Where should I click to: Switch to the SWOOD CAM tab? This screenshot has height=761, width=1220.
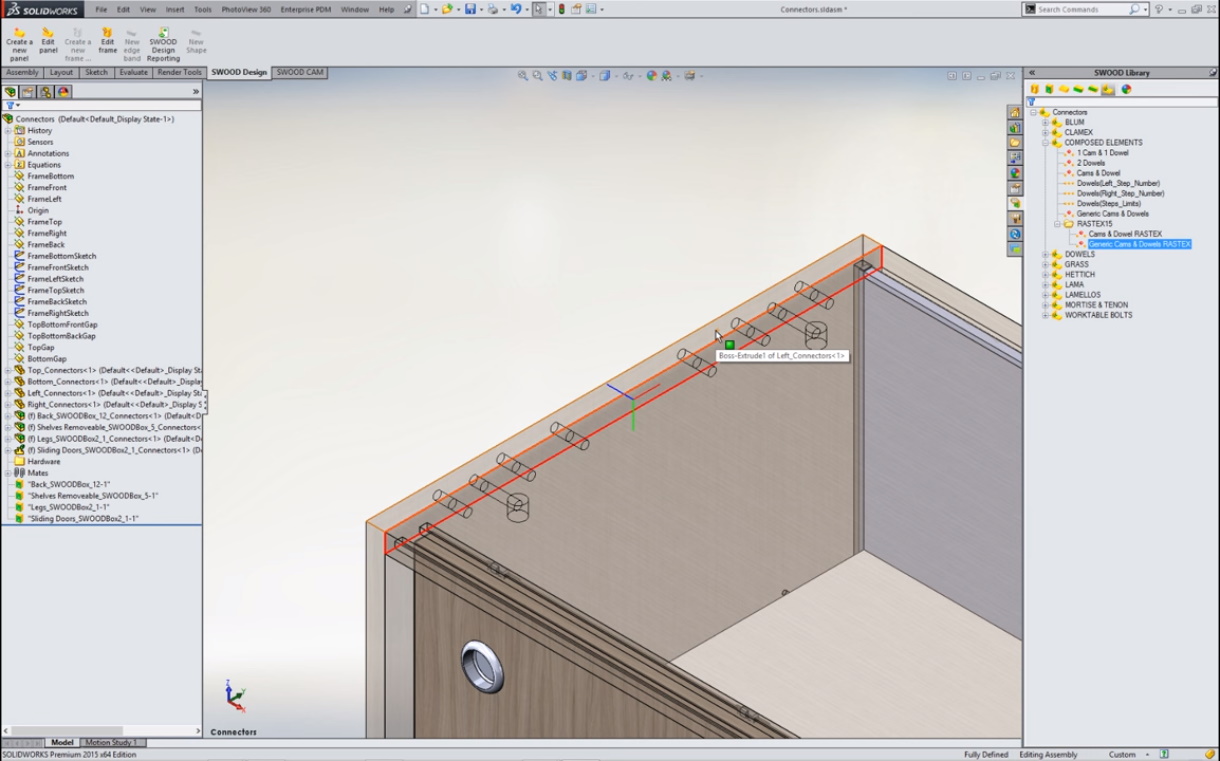point(299,73)
